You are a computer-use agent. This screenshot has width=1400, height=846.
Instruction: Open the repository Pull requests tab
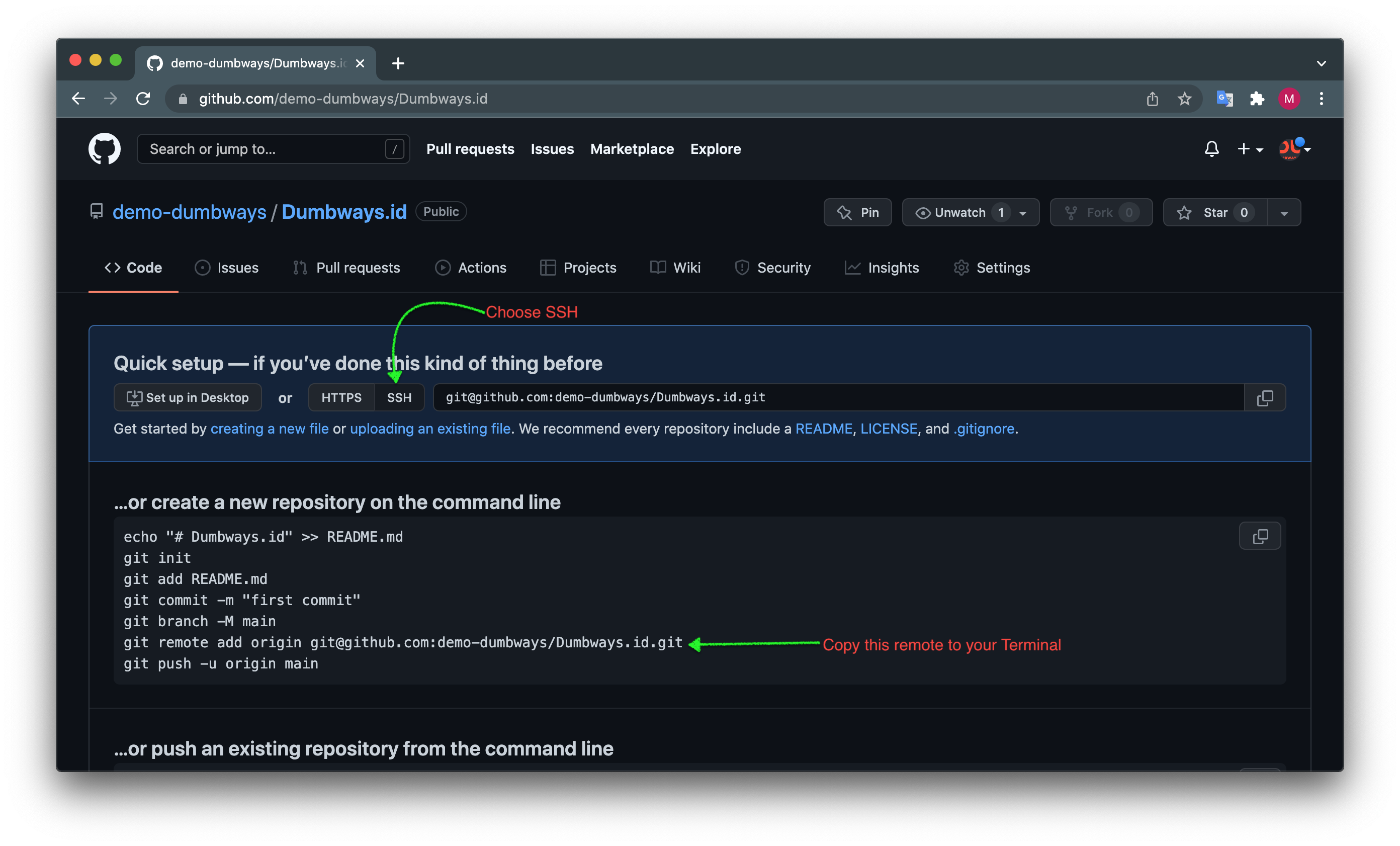pyautogui.click(x=346, y=268)
